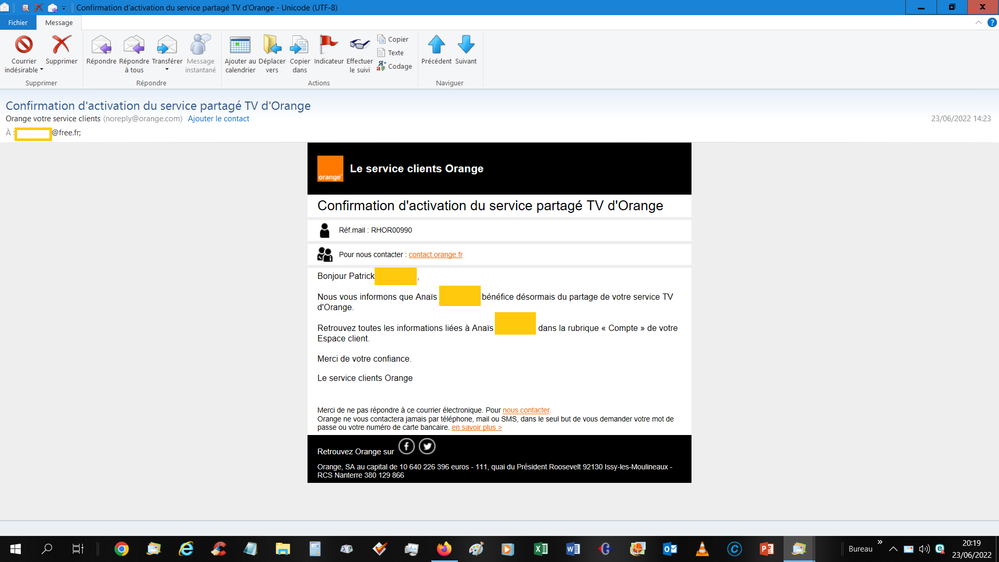Click the Orange logo in email header

[x=330, y=169]
